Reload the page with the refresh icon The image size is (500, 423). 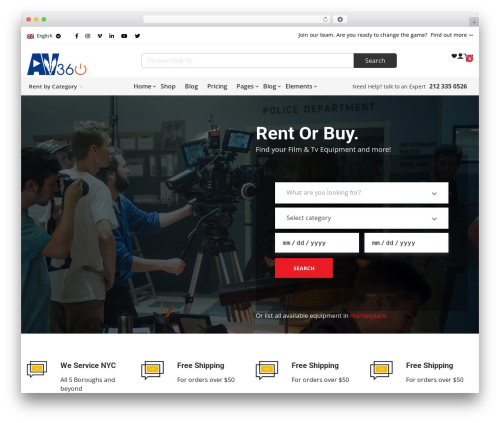point(325,20)
